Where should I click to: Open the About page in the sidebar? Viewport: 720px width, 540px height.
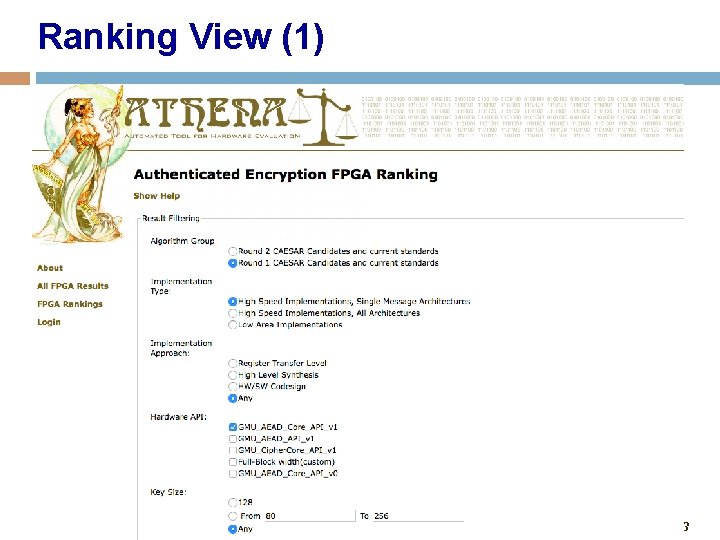pos(50,268)
